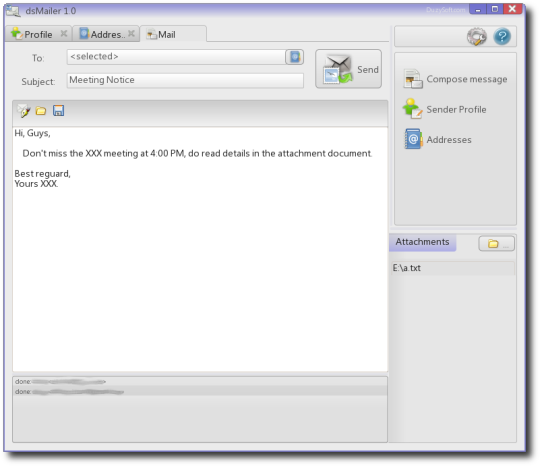
Task: Close the Profile tab
Action: coord(64,34)
